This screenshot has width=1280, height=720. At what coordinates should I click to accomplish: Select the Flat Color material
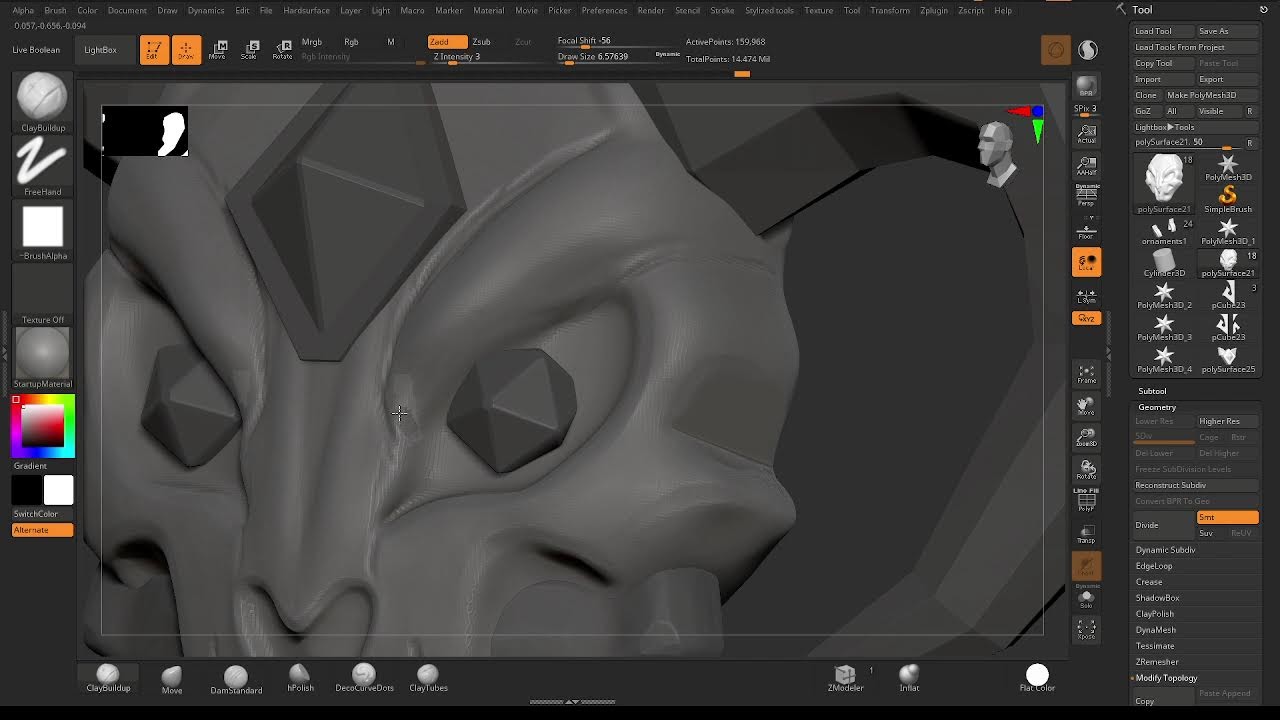coord(1037,679)
